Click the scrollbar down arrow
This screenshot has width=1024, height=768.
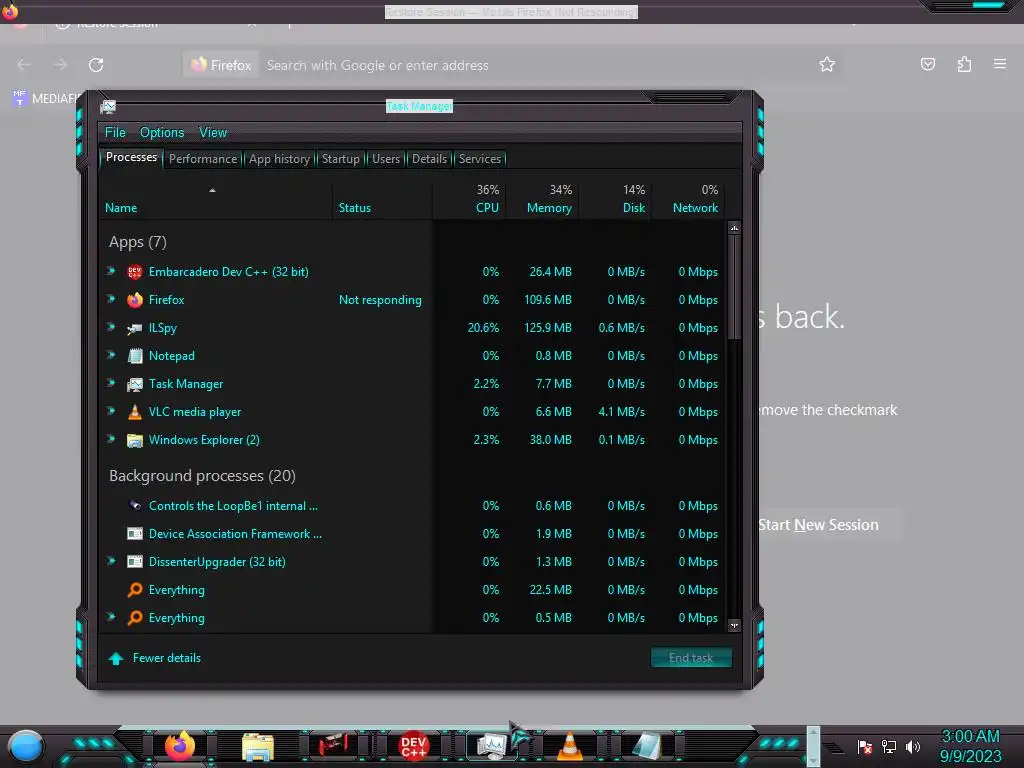734,625
